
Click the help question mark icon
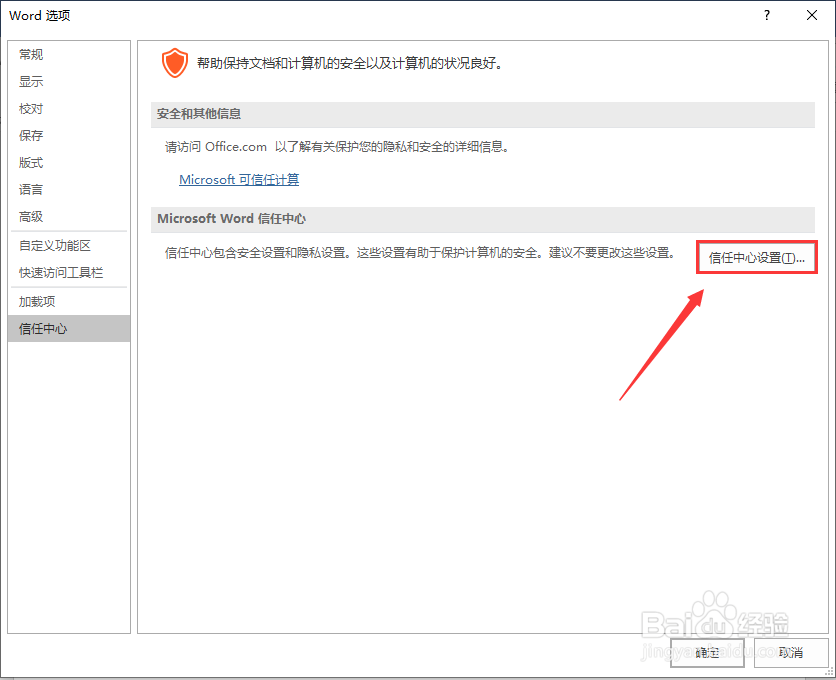tap(767, 15)
